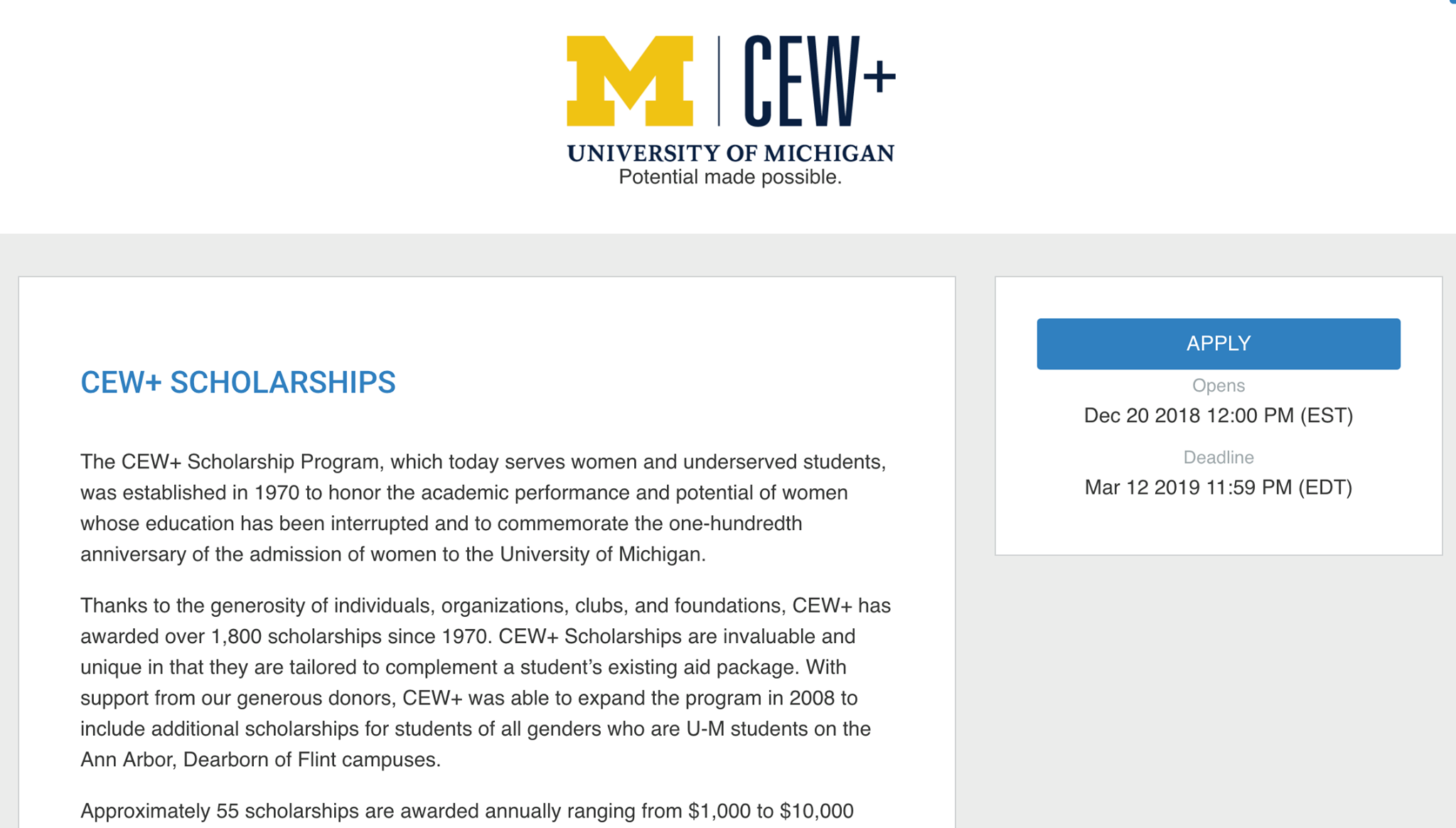Viewport: 1456px width, 828px height.
Task: Click the 'Potential made possible.' tagline
Action: coord(730,177)
